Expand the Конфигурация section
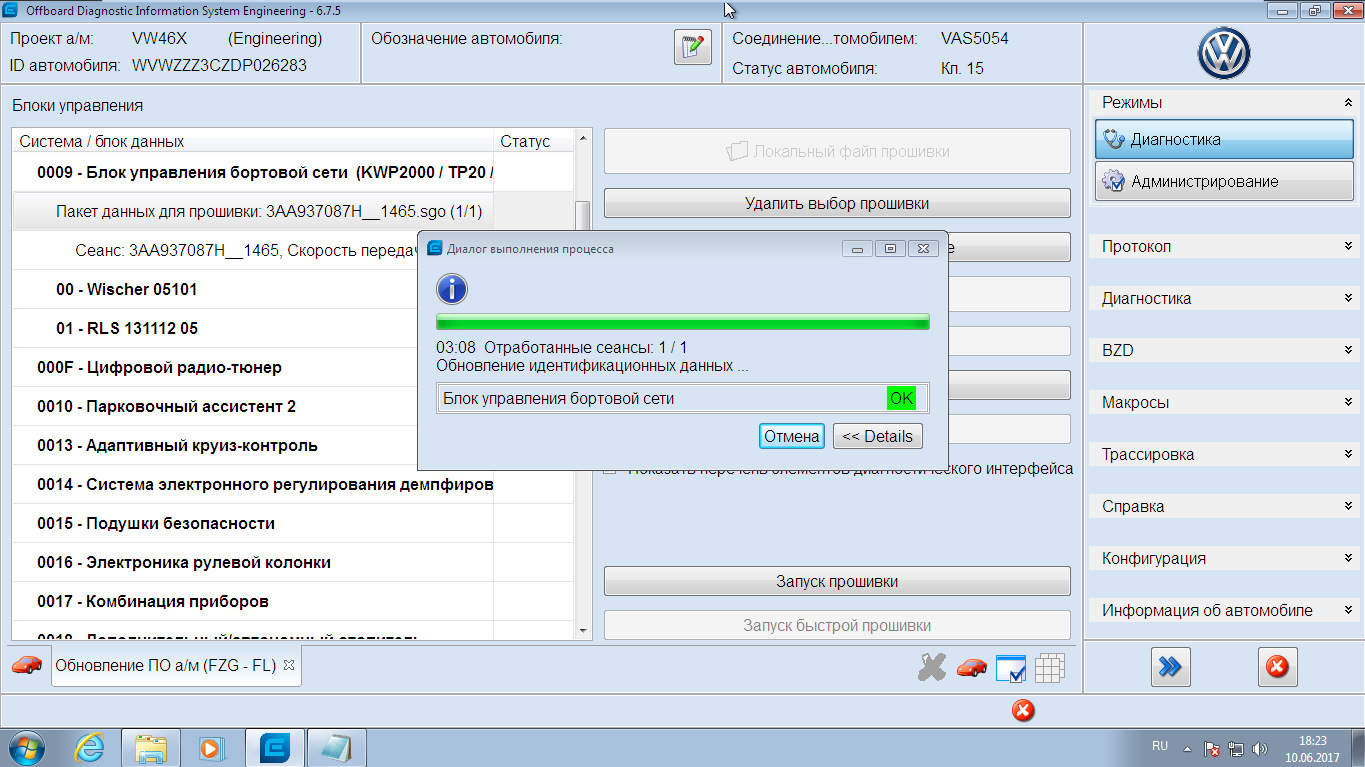This screenshot has width=1365, height=767. click(x=1348, y=558)
